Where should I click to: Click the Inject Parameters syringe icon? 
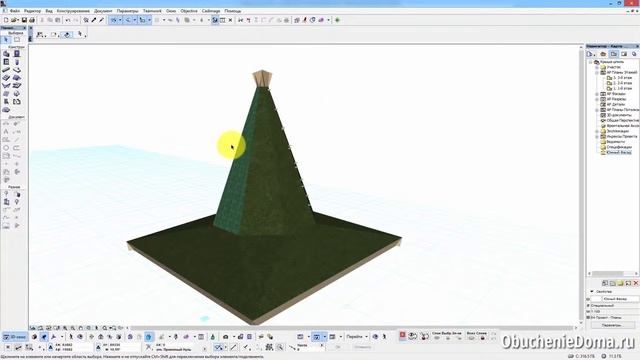pyautogui.click(x=101, y=20)
